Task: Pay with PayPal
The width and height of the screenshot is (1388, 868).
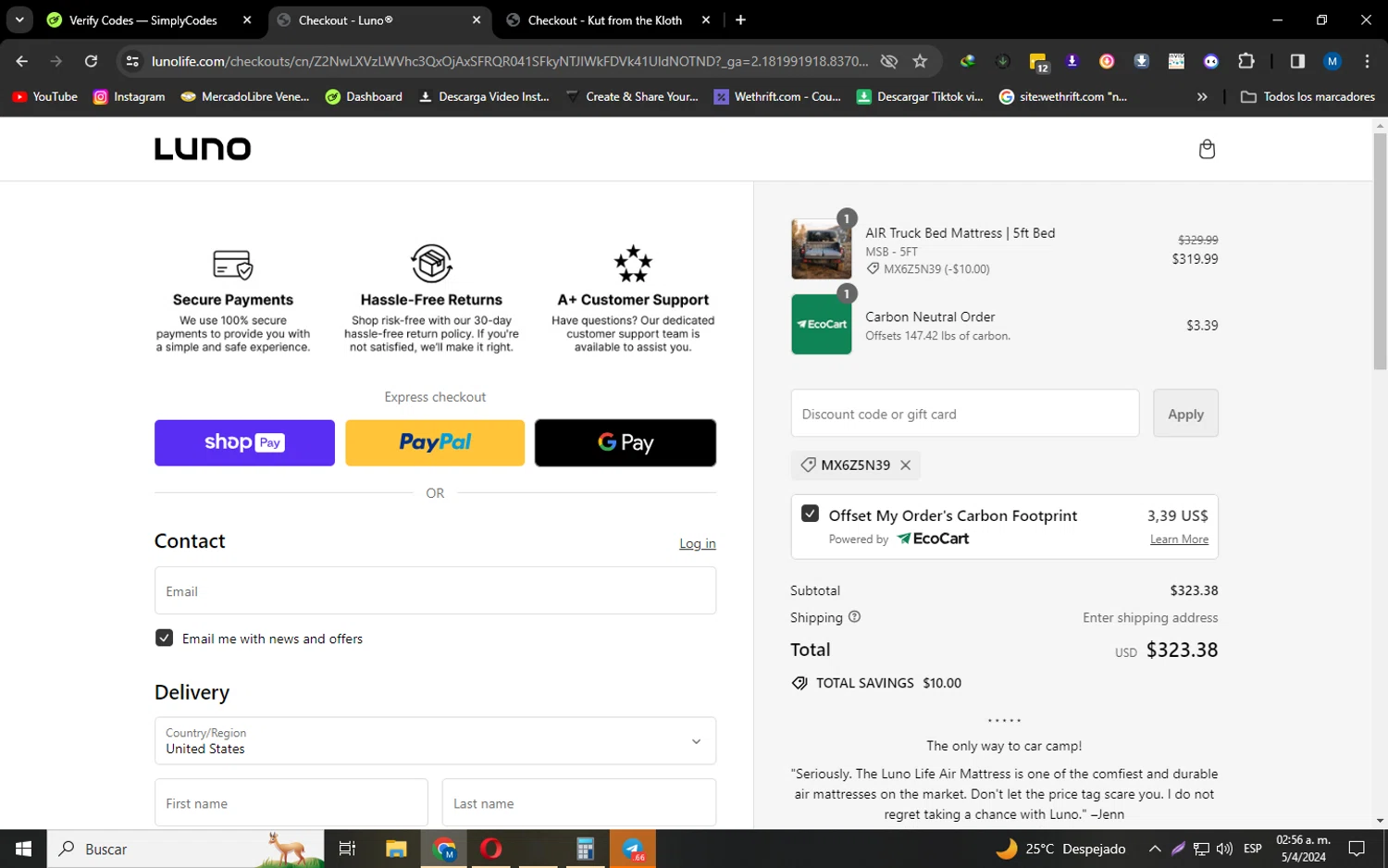Action: tap(435, 442)
